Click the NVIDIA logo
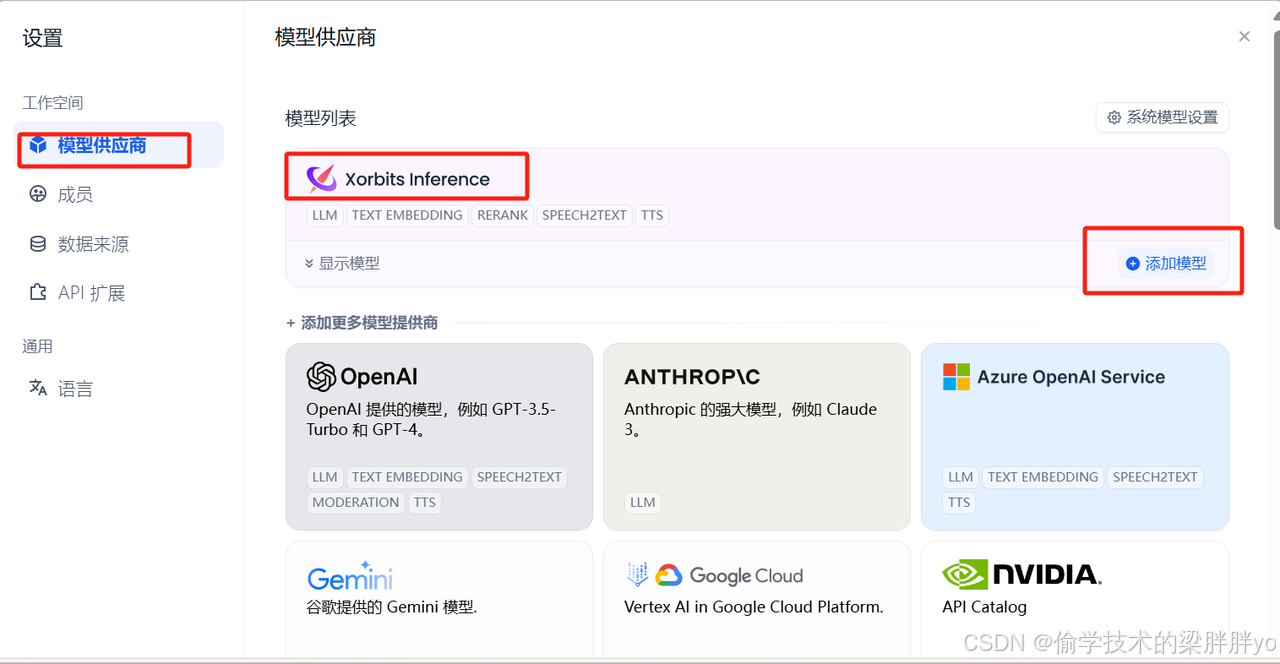 click(1022, 574)
